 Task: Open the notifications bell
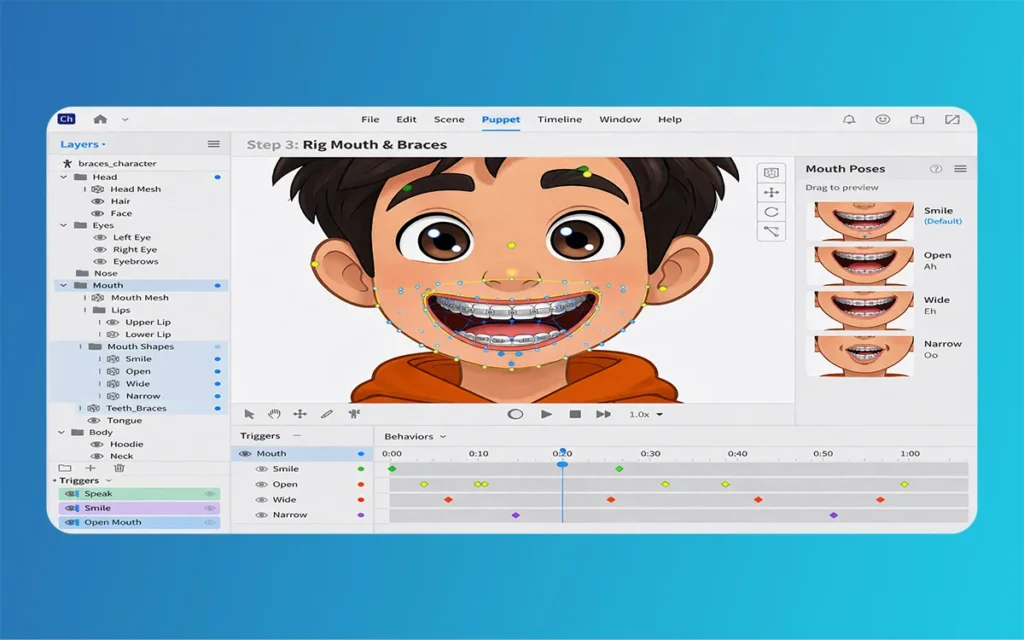coord(849,119)
